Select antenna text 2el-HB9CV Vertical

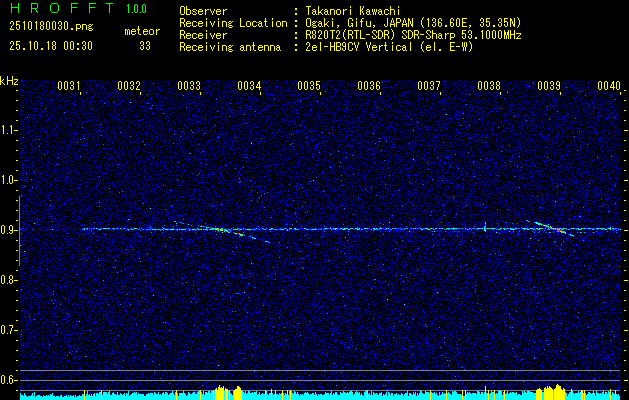pyautogui.click(x=359, y=47)
